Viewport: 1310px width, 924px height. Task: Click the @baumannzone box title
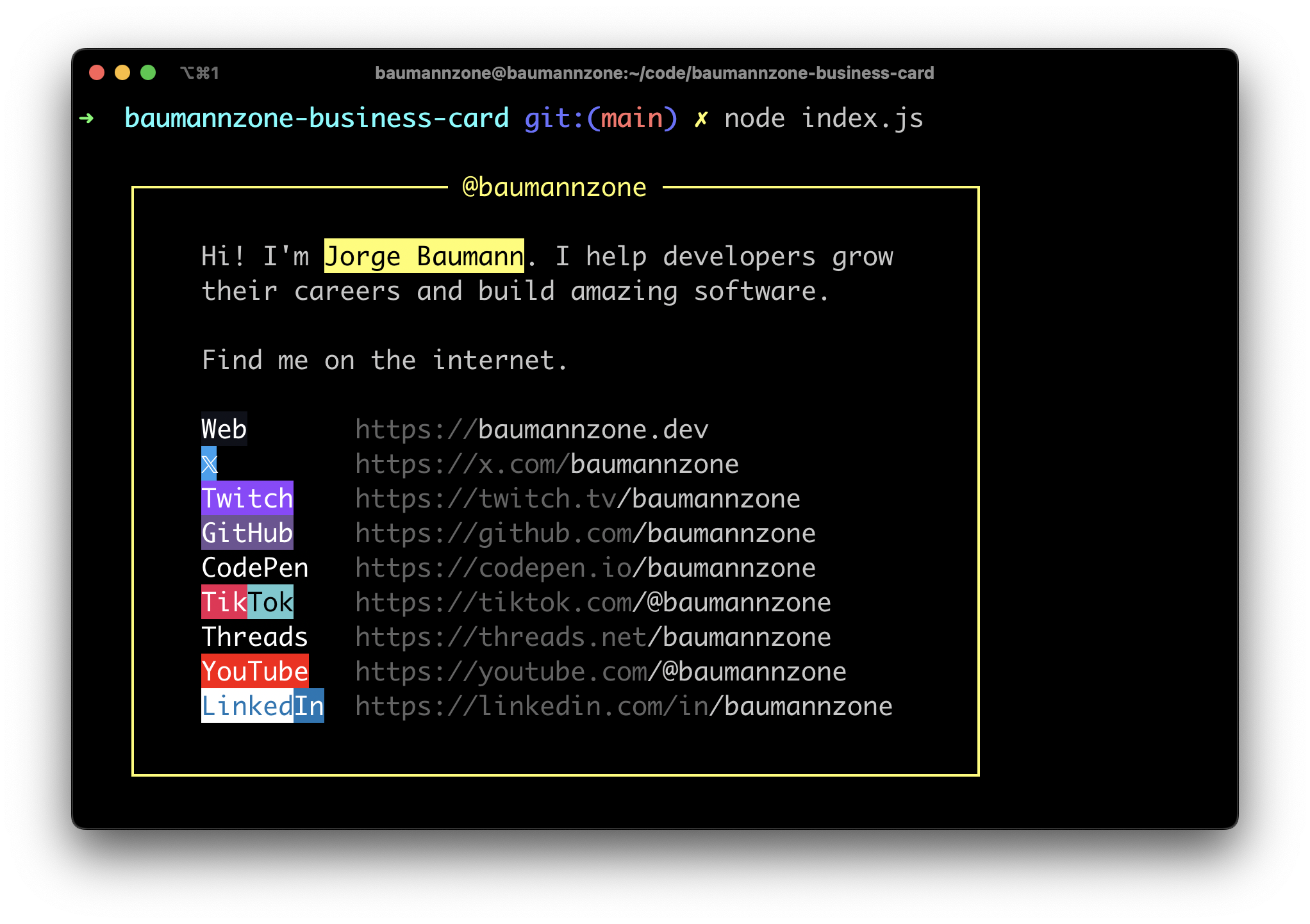pos(554,187)
